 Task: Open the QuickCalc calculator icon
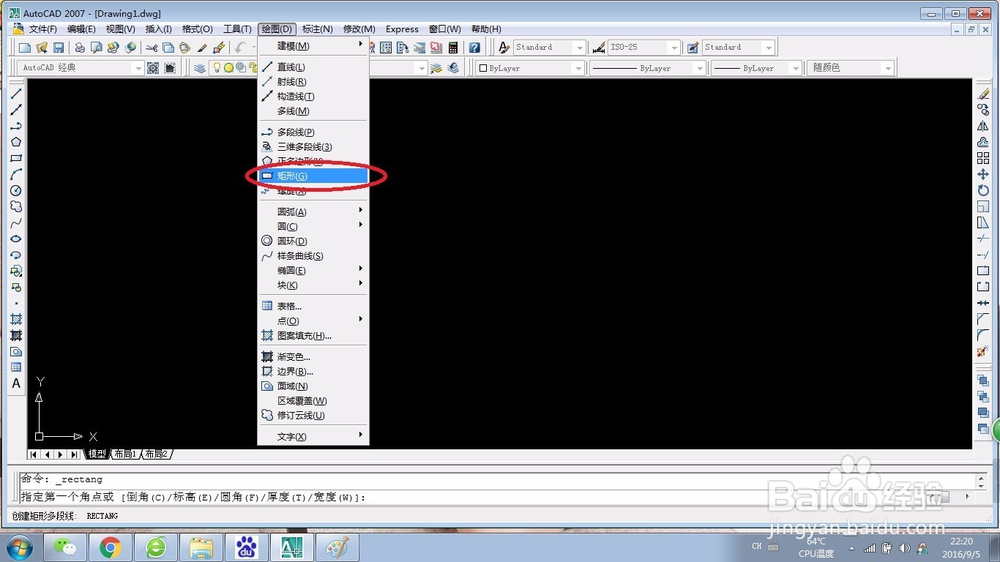453,47
